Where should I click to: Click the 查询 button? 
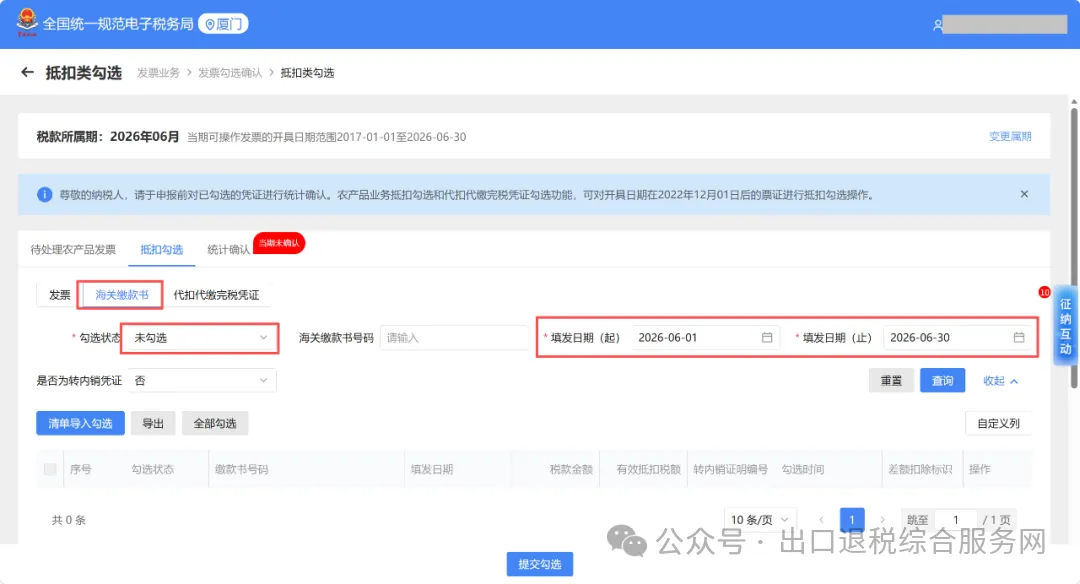click(942, 381)
